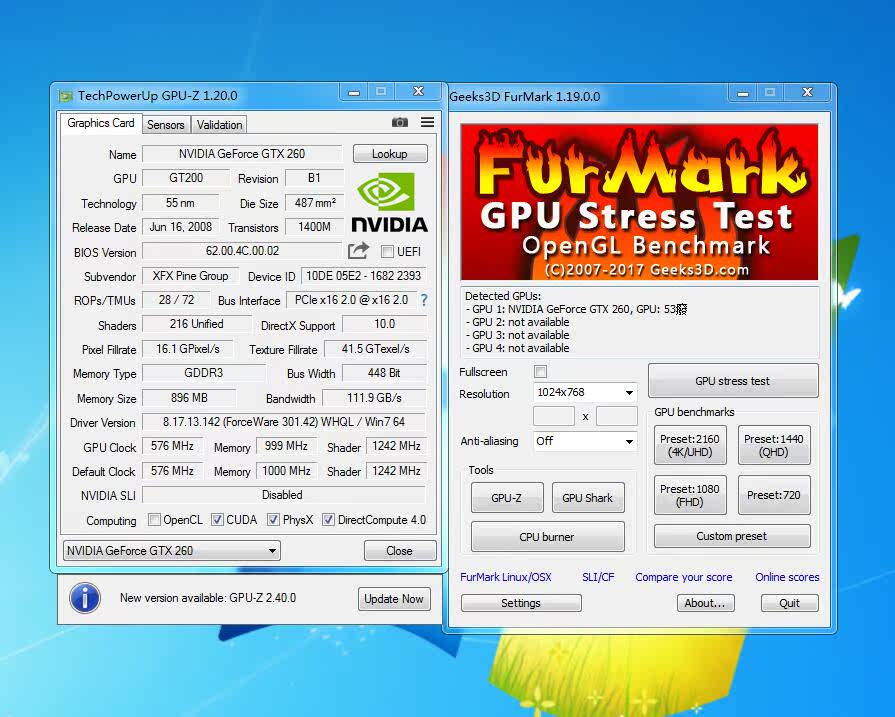Click the Bus Width value 448 Bit
The height and width of the screenshot is (717, 895).
pyautogui.click(x=384, y=373)
